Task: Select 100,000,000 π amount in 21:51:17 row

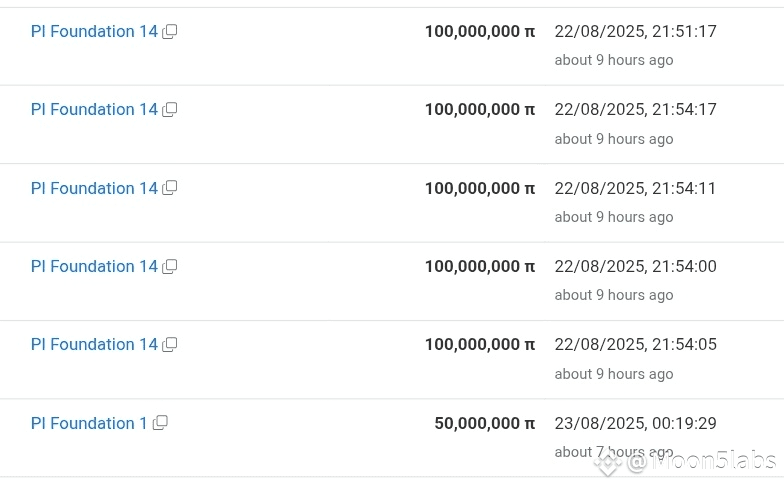Action: click(x=480, y=32)
